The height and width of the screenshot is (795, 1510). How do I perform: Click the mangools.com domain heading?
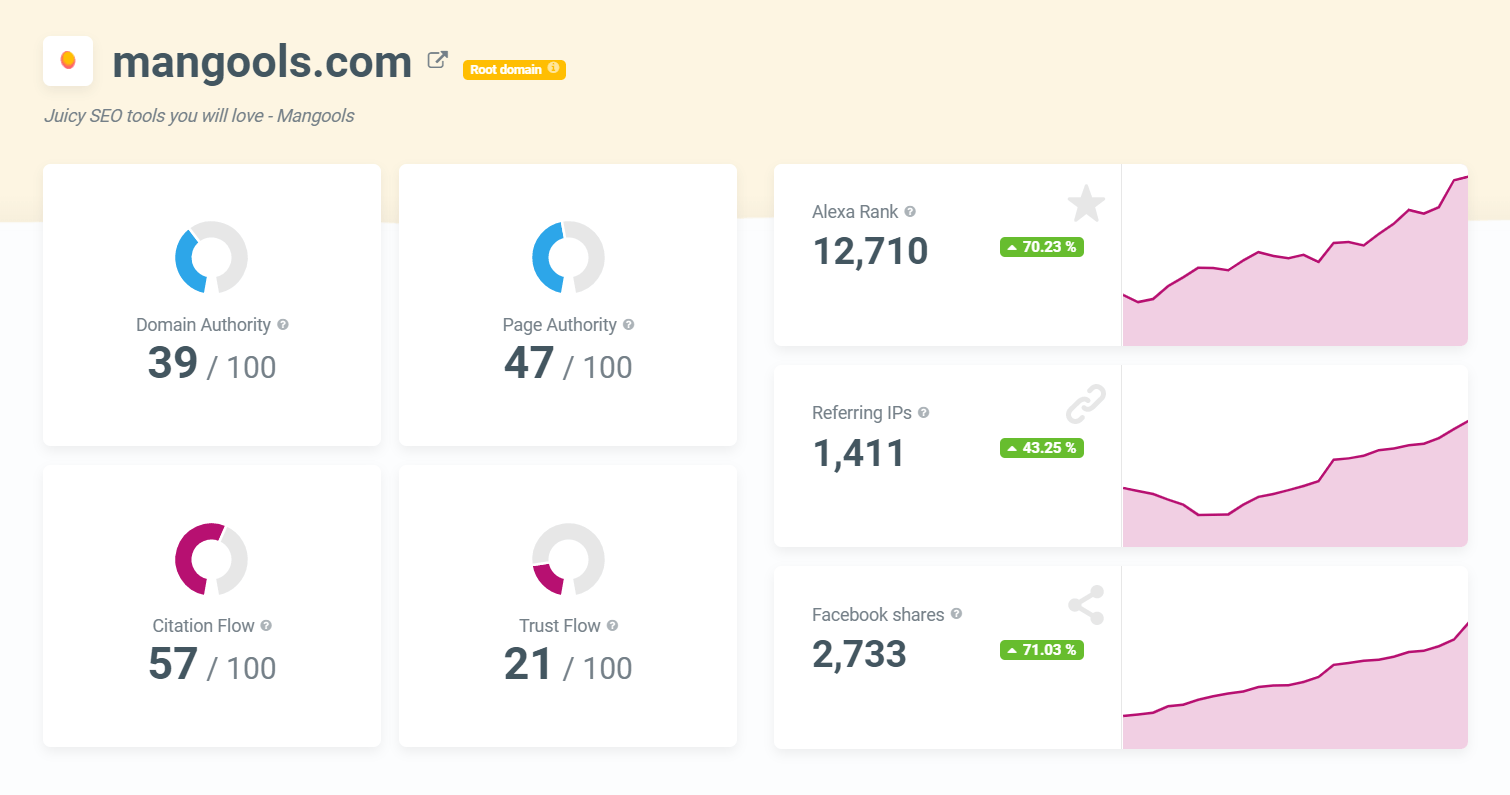262,62
